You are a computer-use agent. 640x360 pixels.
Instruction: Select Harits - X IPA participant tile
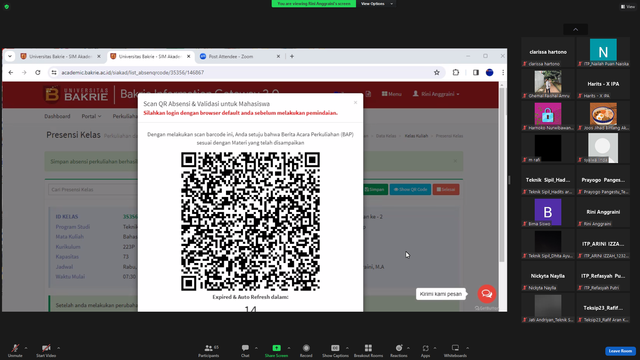pyautogui.click(x=603, y=84)
